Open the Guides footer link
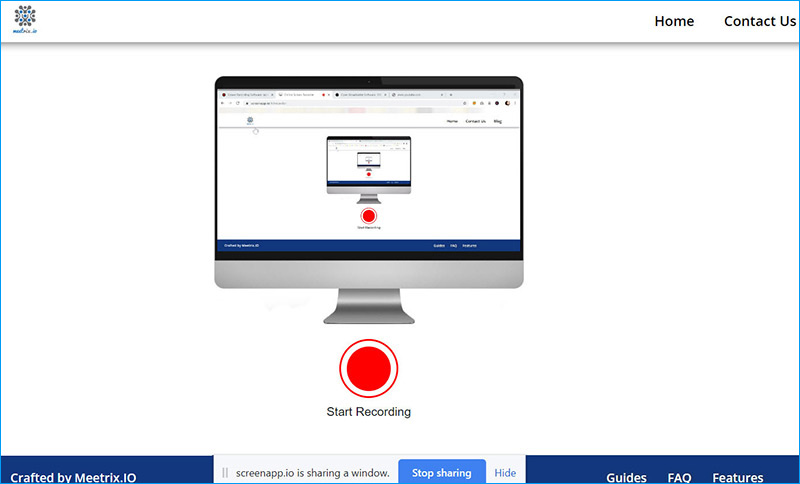The image size is (800, 484). point(627,478)
